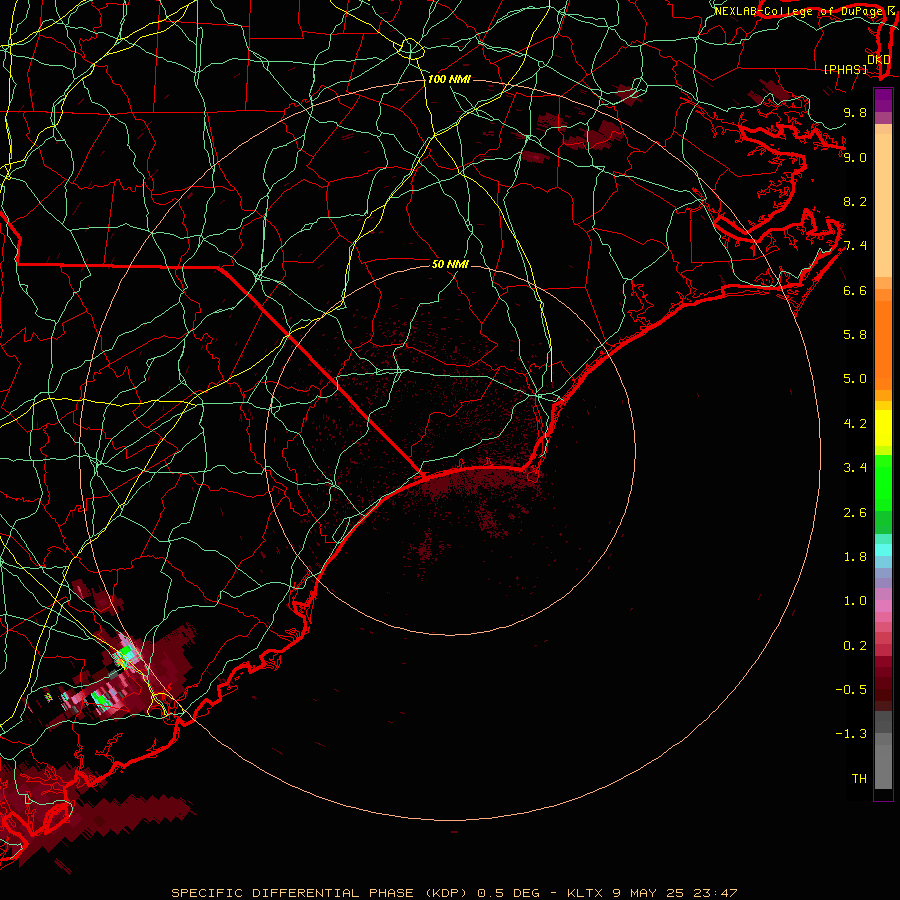Click the KLTX station identifier in caption

click(x=584, y=893)
